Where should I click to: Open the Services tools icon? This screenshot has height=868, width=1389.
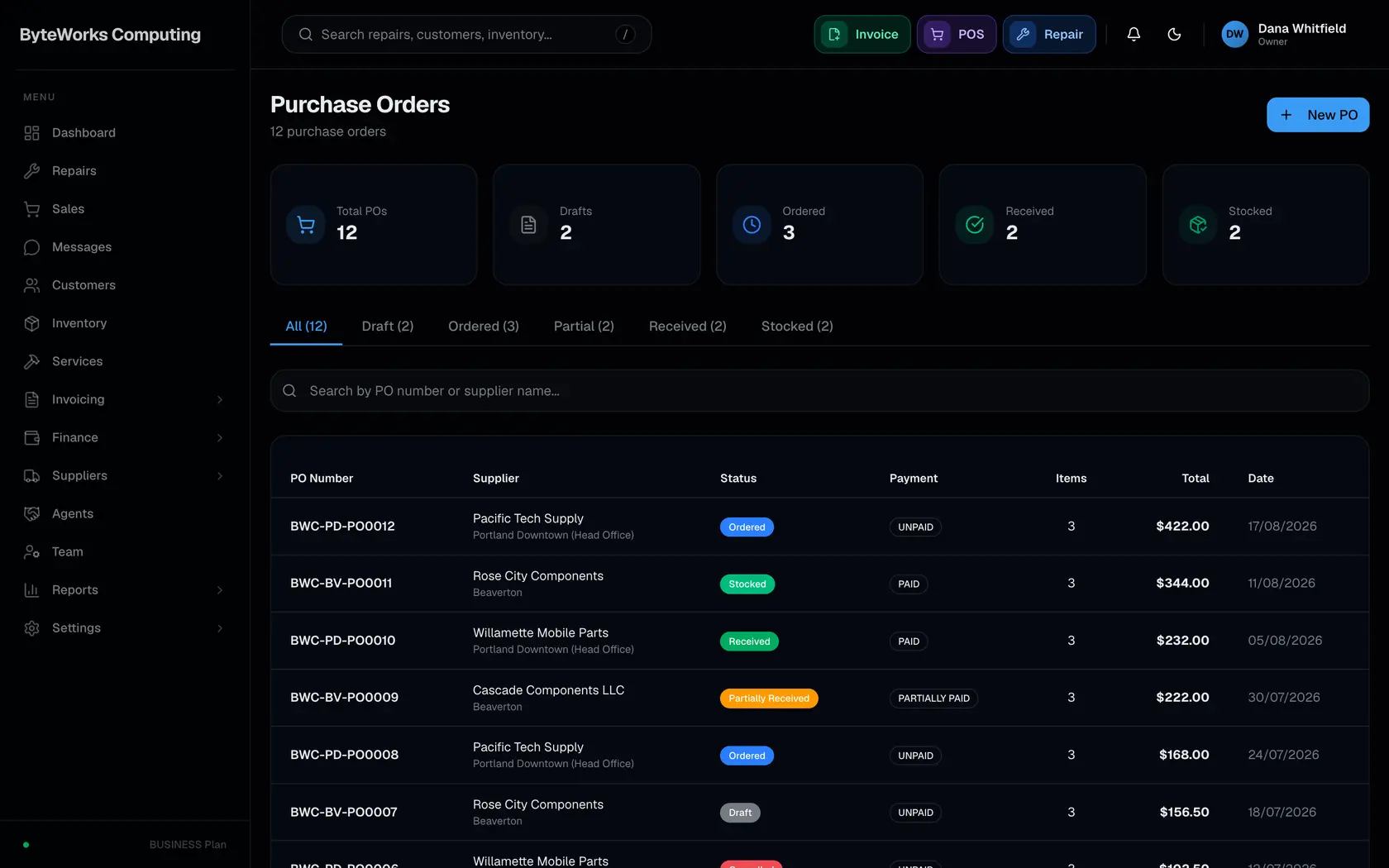point(31,361)
